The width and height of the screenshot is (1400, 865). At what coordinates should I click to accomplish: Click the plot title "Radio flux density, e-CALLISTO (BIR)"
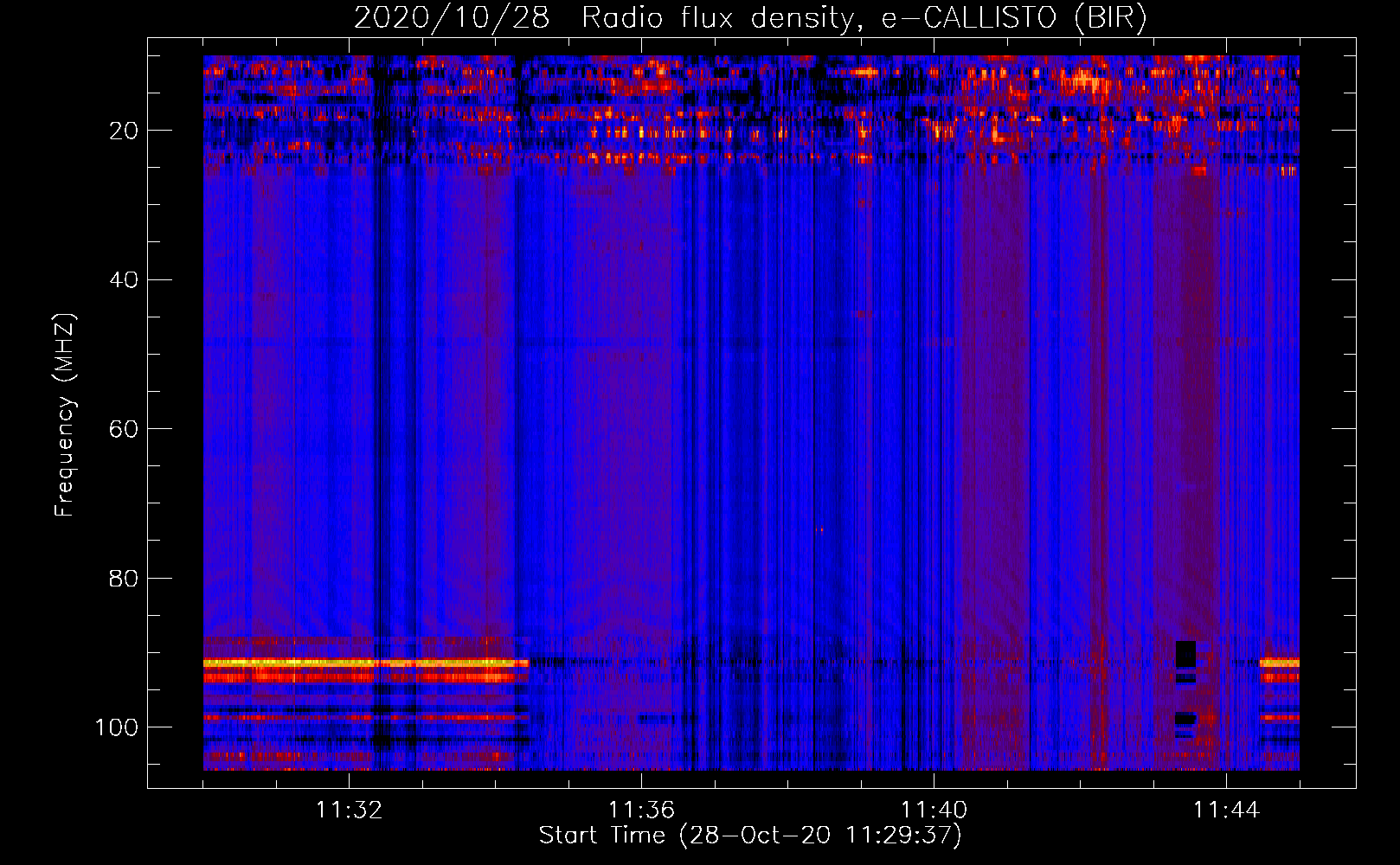point(864,18)
